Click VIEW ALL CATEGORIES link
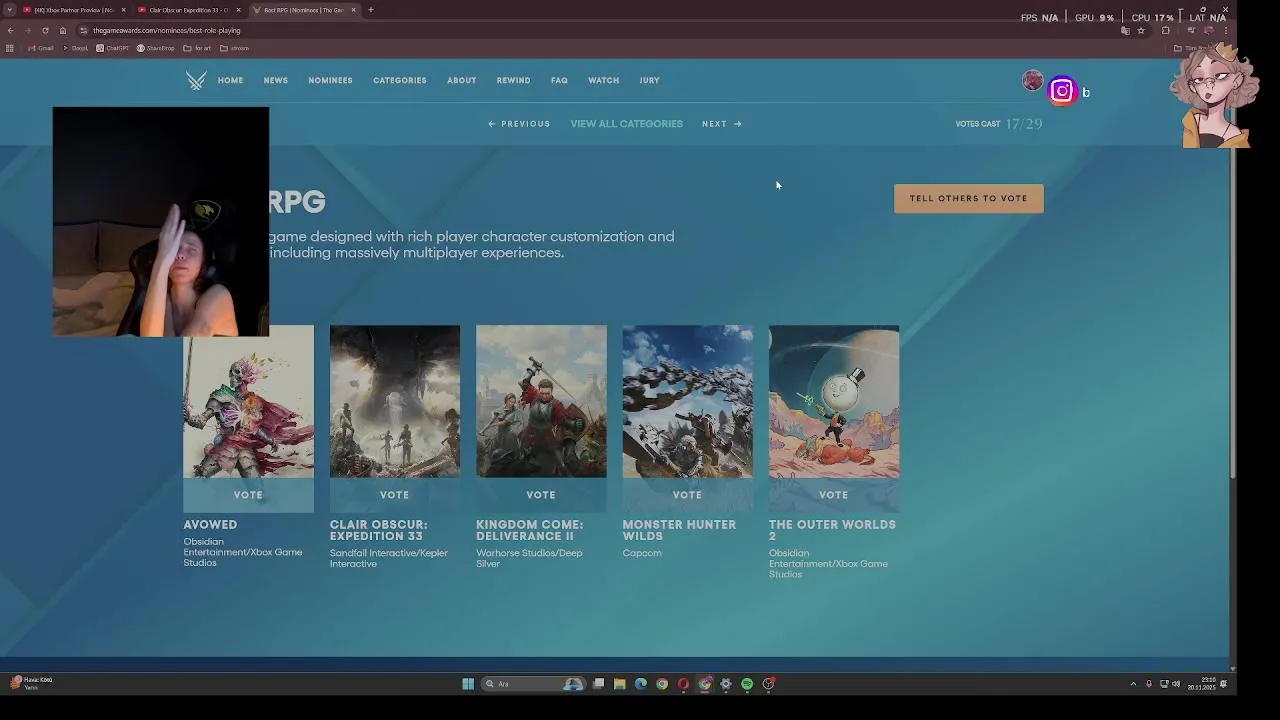Screen dimensions: 1280x720 coord(626,124)
